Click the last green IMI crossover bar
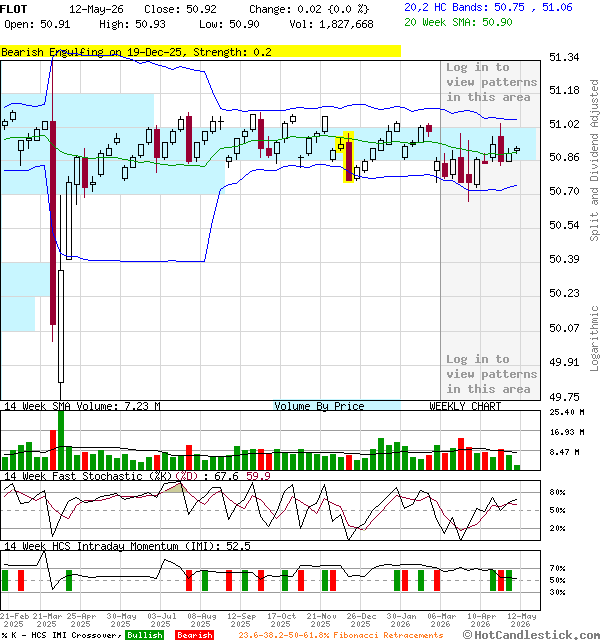This screenshot has width=600, height=640. pos(509,580)
